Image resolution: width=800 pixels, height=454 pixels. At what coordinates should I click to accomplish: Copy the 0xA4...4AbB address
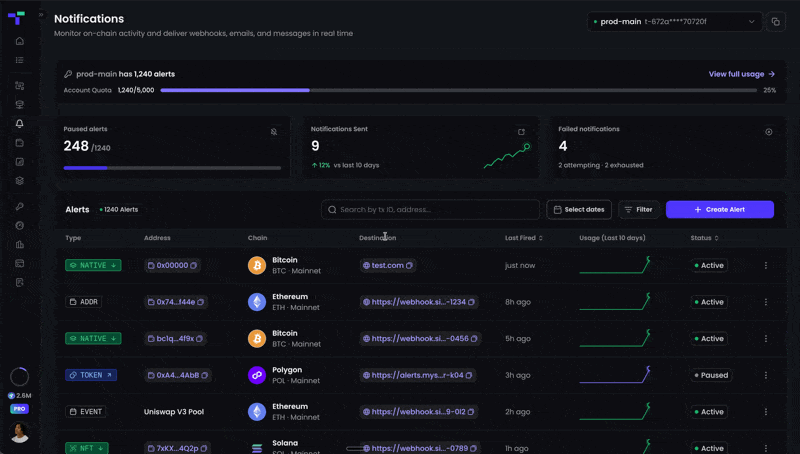pos(205,375)
